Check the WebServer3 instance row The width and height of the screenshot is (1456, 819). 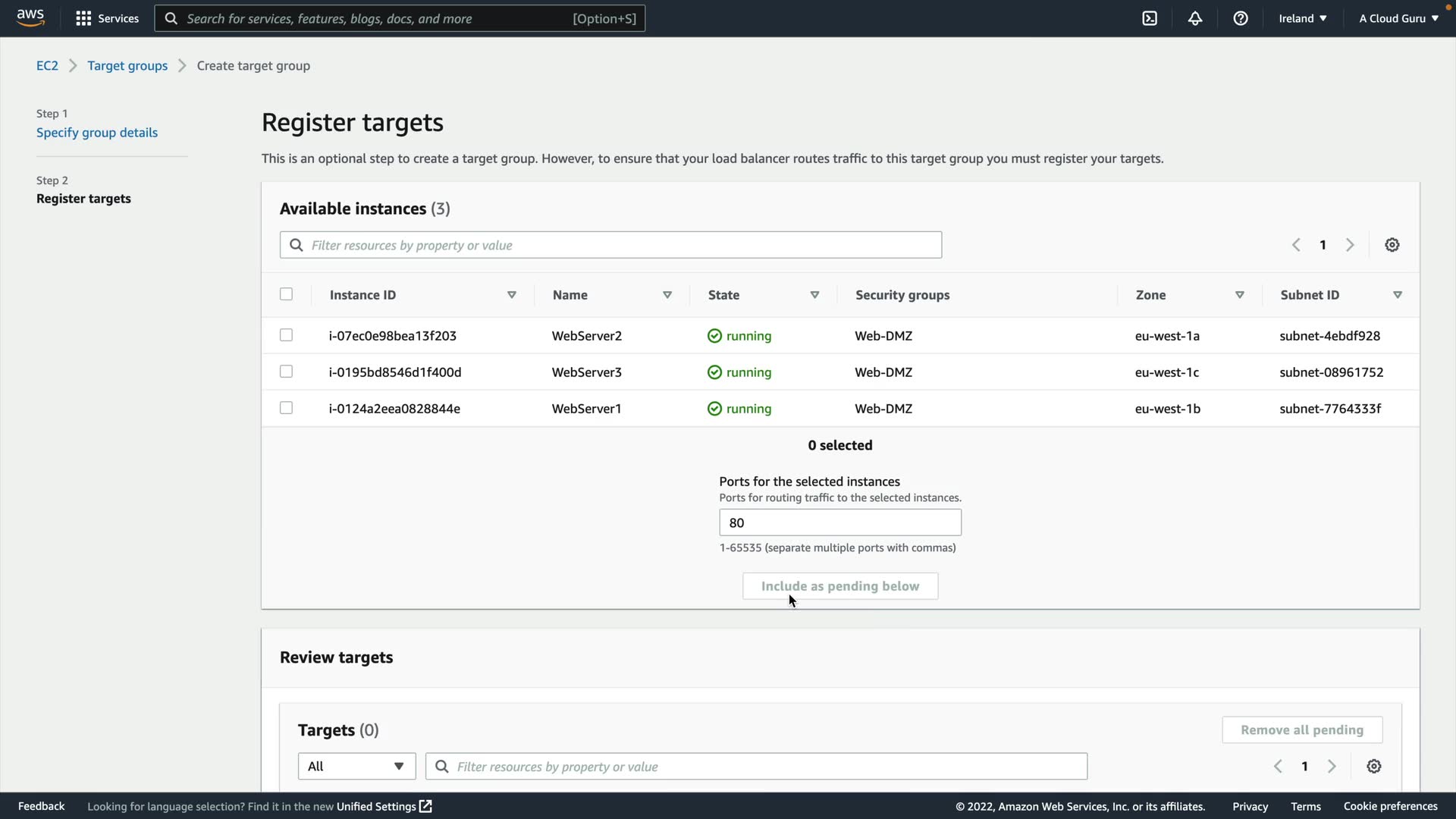[286, 372]
